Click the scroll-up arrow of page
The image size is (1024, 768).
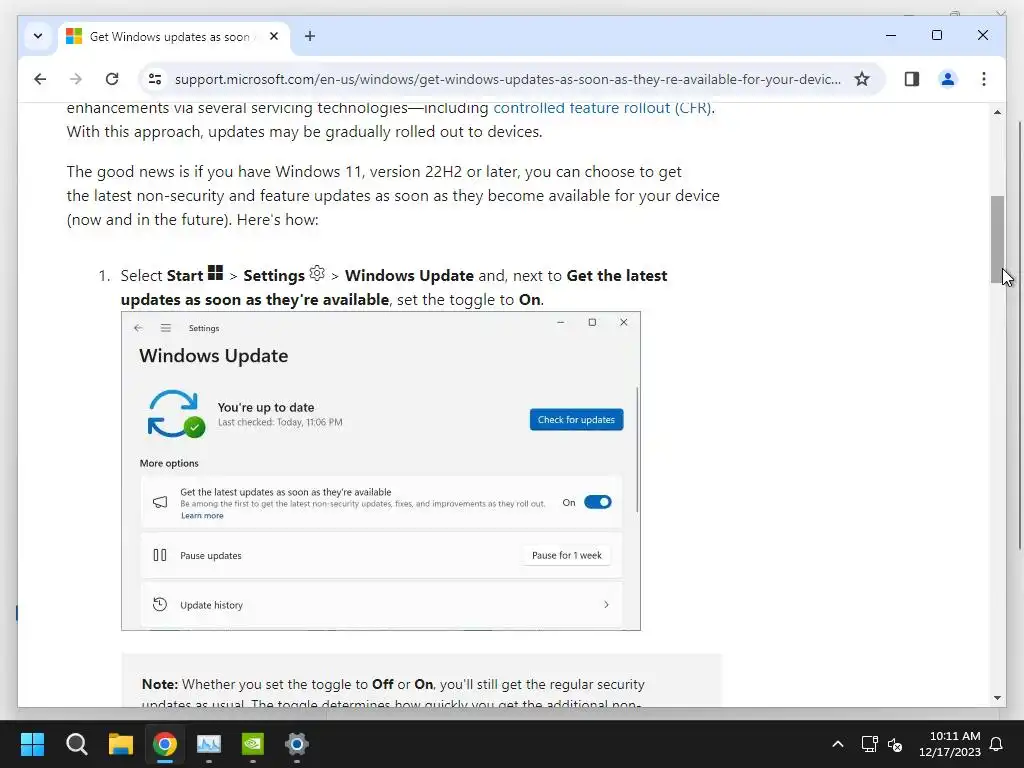pos(997,112)
